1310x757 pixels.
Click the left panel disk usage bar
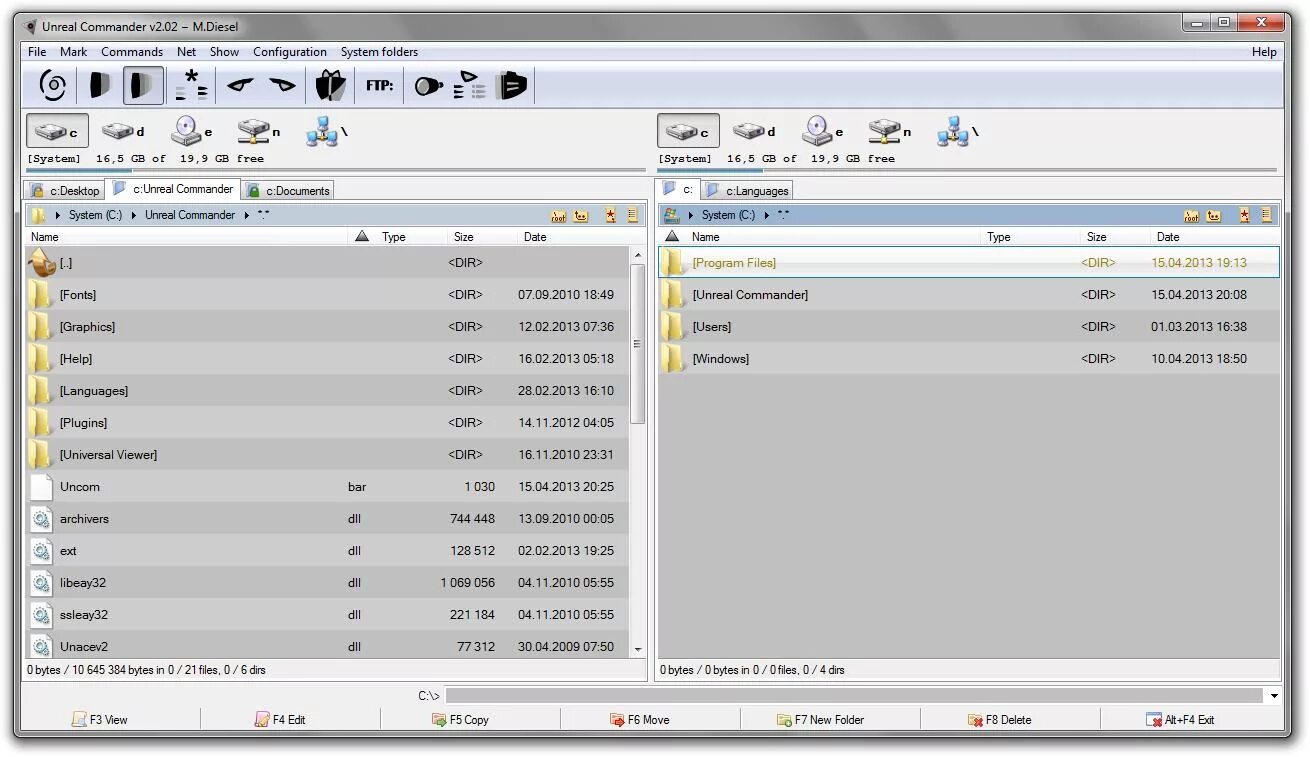336,170
